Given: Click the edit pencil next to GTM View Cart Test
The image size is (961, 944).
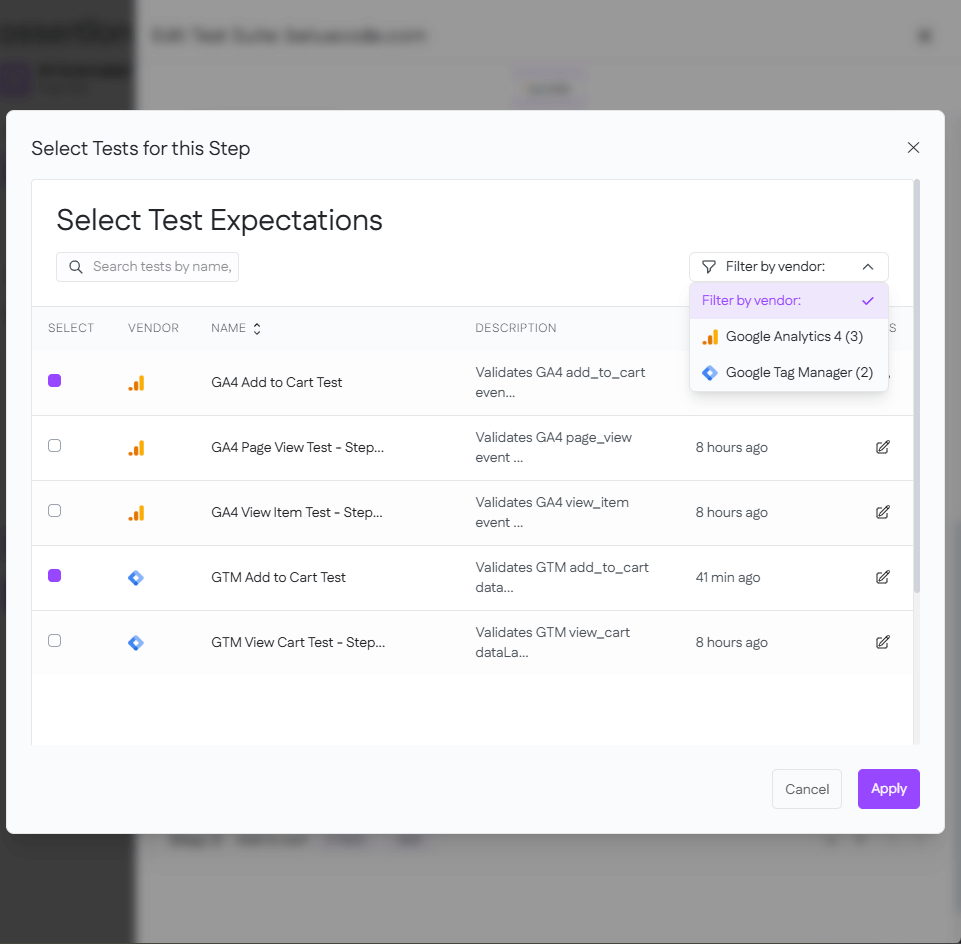Looking at the screenshot, I should pyautogui.click(x=882, y=642).
